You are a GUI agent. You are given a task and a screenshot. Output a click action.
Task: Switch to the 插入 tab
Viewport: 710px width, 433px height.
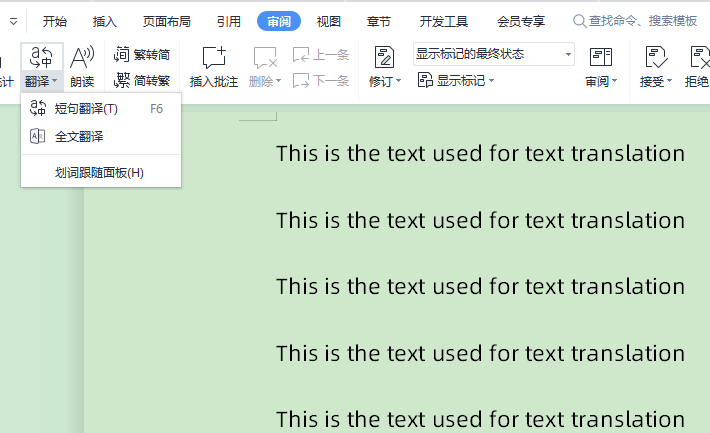point(105,21)
